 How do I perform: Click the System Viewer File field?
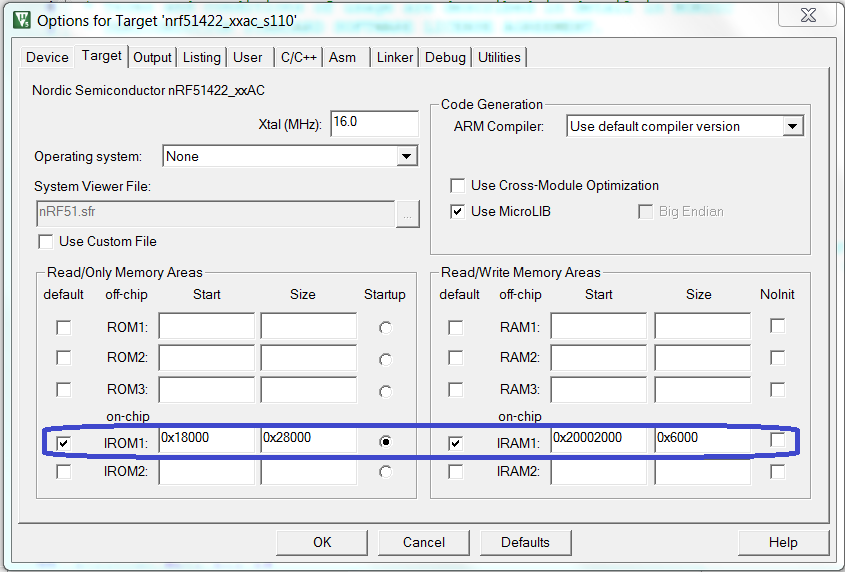(215, 213)
